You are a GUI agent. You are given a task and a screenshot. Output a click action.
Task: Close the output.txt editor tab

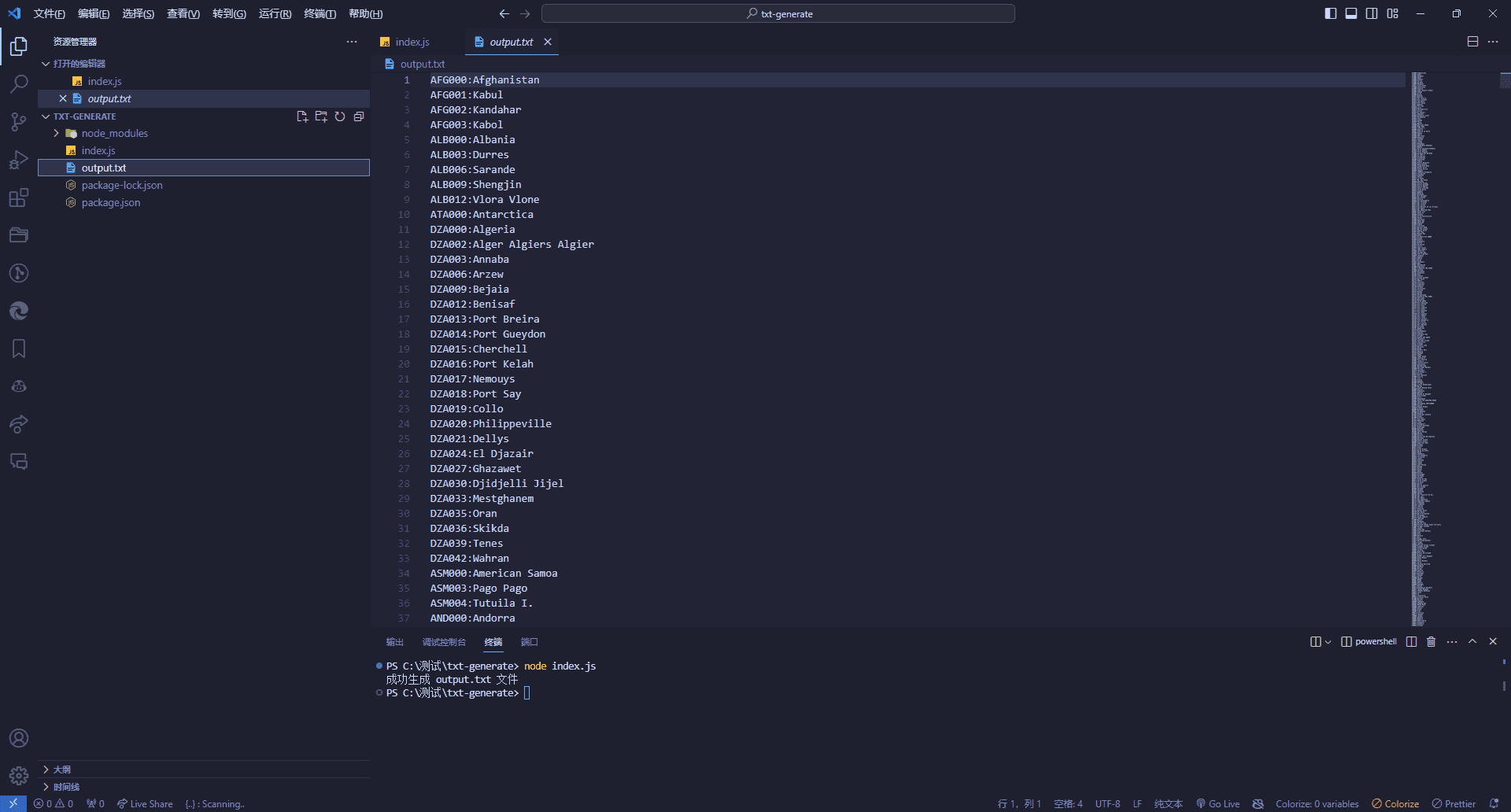tap(548, 42)
